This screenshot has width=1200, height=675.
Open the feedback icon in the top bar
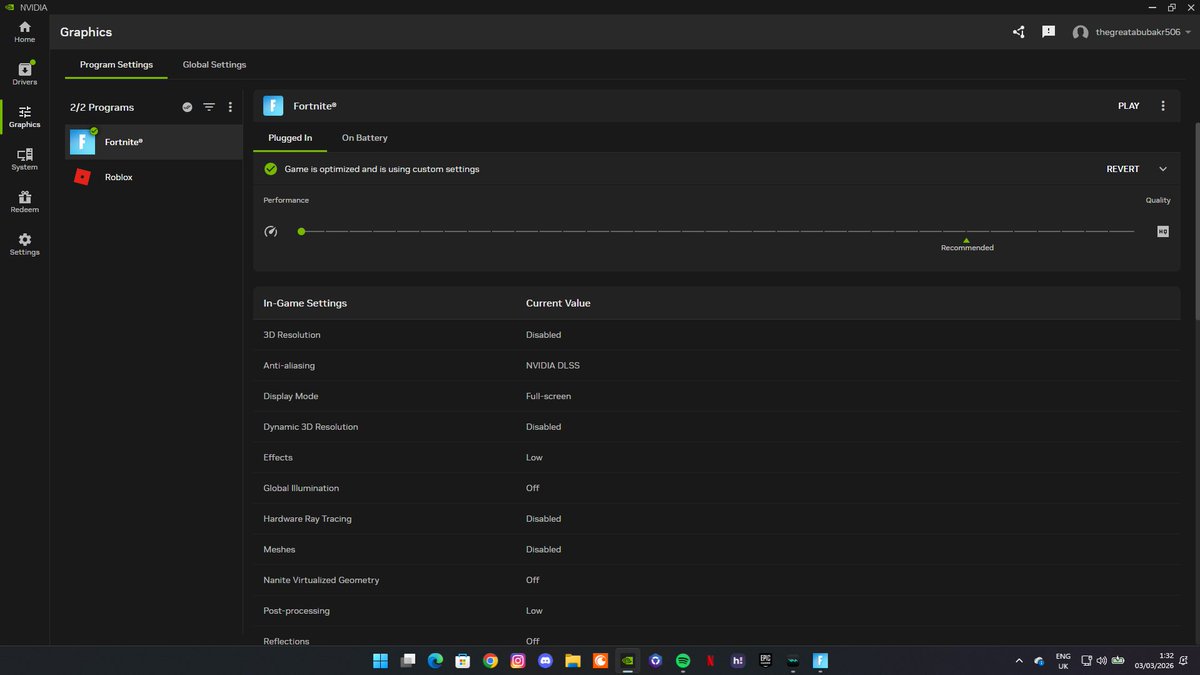tap(1048, 32)
